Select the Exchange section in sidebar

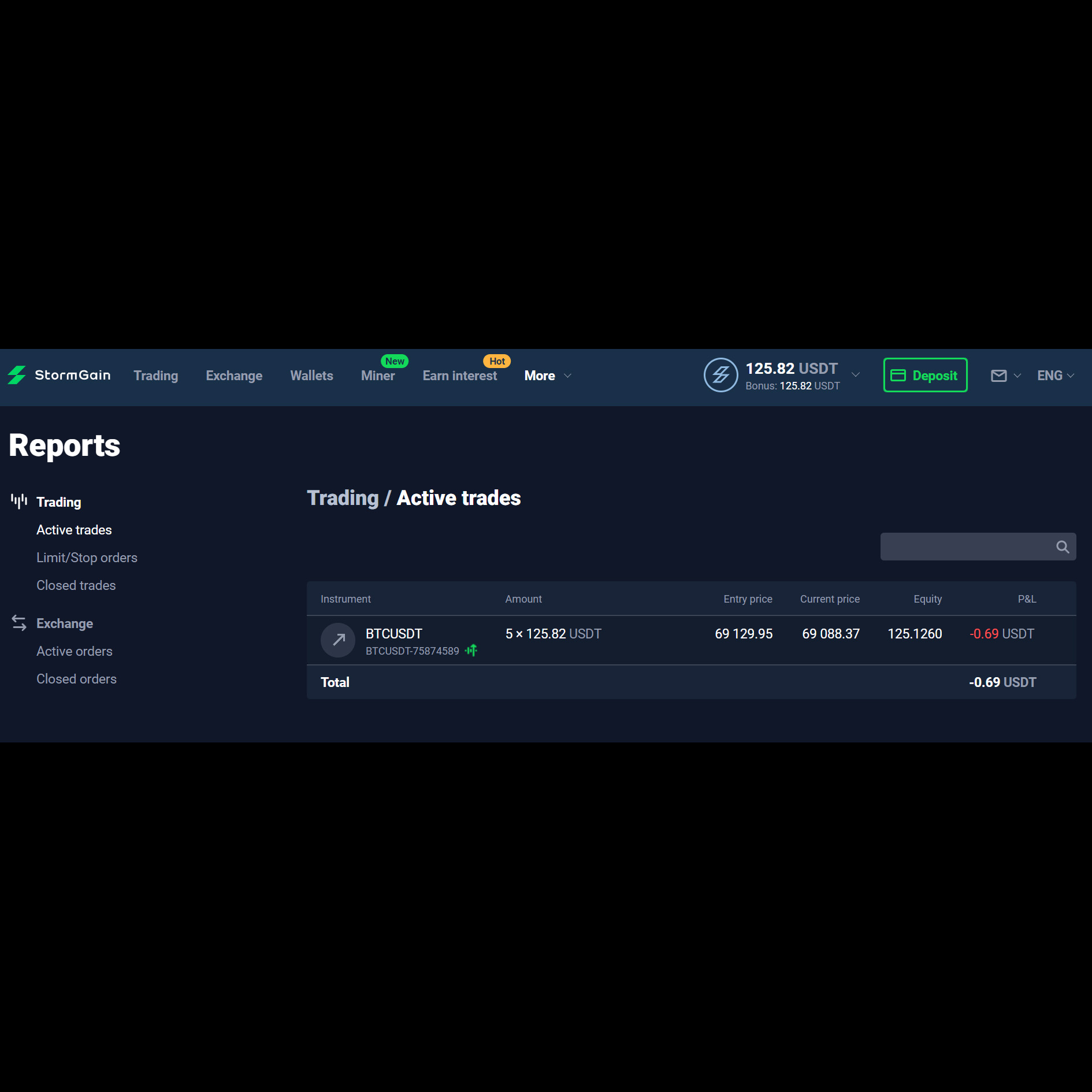tap(65, 623)
